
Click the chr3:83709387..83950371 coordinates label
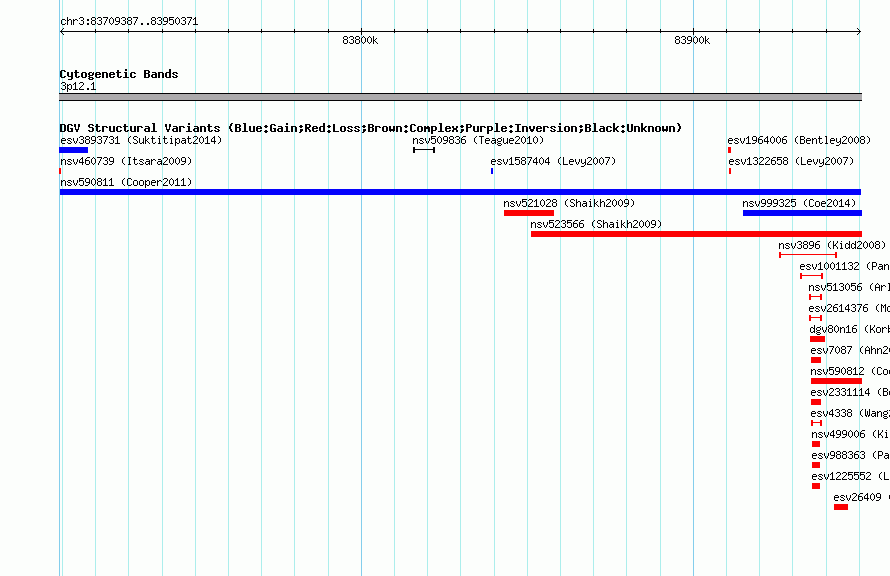[129, 22]
